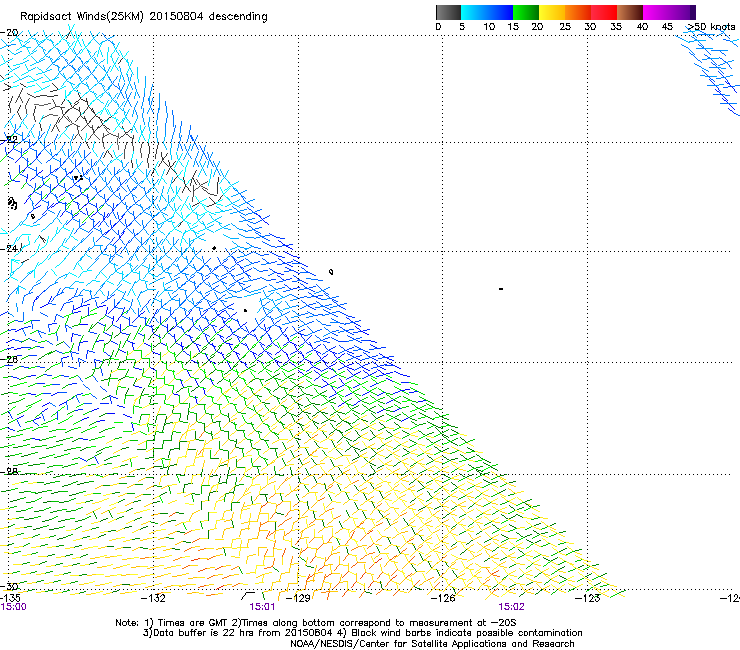
Task: Click the gray 0-5 knots legend segment
Action: tap(448, 12)
